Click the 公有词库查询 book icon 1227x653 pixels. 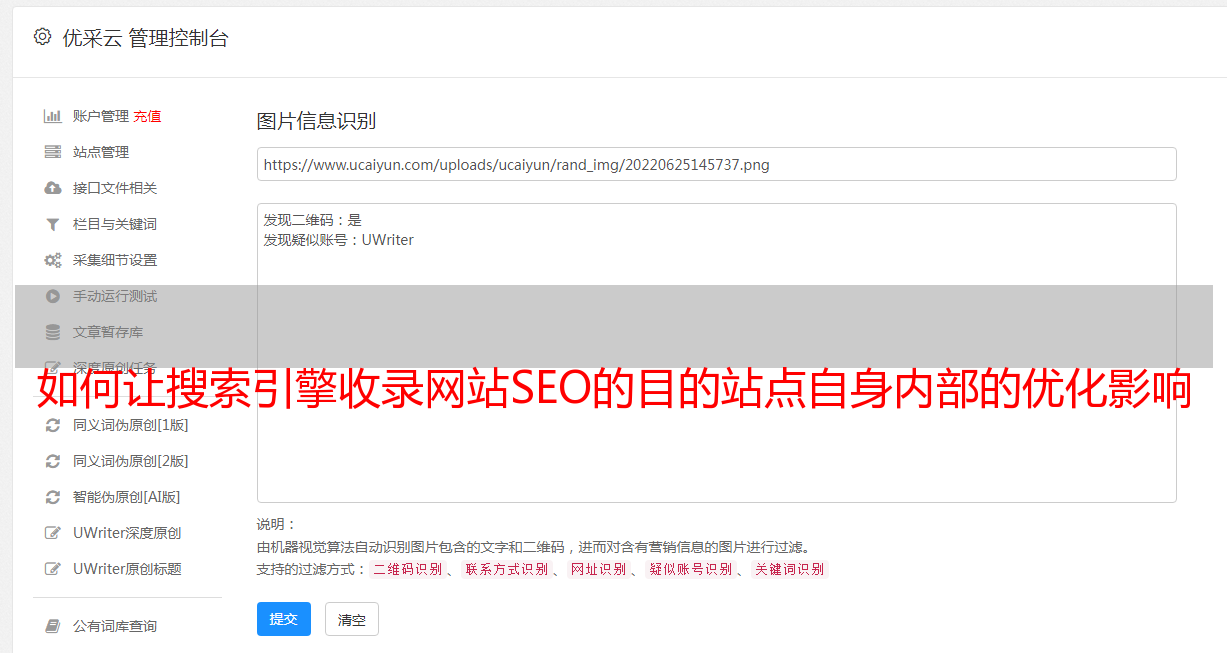(53, 626)
